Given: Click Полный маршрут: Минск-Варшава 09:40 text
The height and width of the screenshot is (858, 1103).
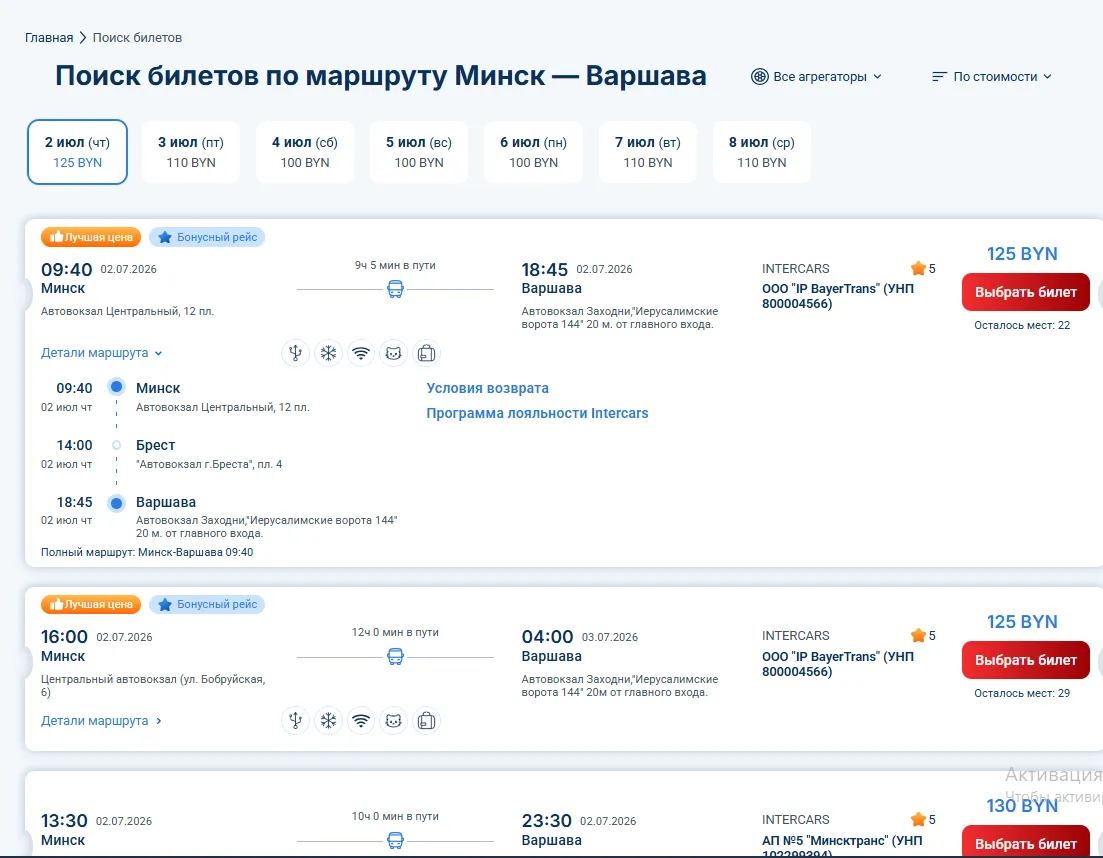Looking at the screenshot, I should (x=147, y=552).
